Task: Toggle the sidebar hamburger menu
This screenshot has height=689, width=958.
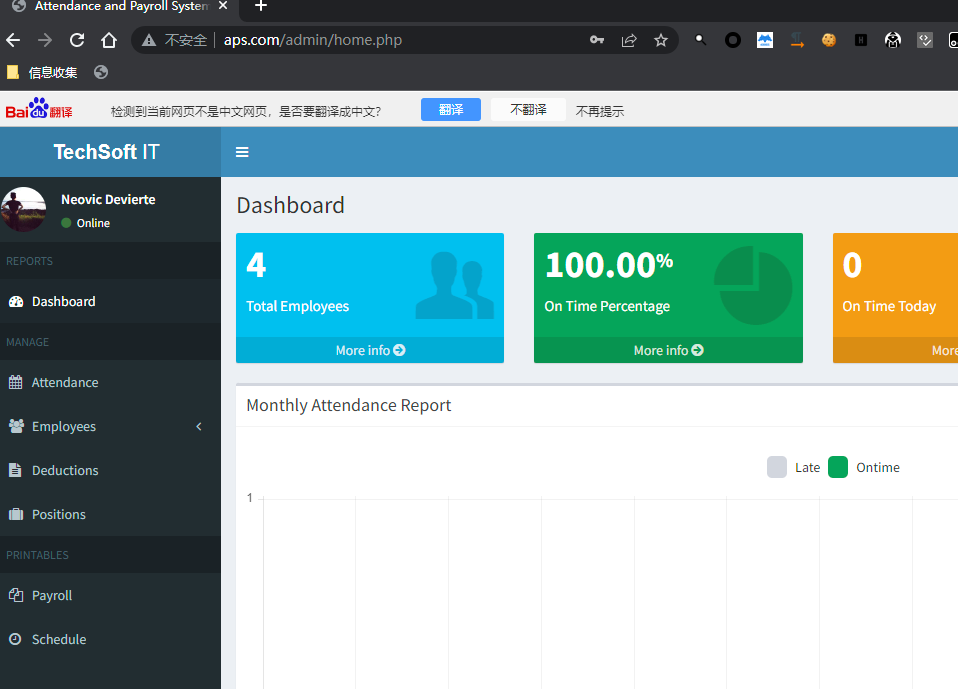Action: click(242, 152)
